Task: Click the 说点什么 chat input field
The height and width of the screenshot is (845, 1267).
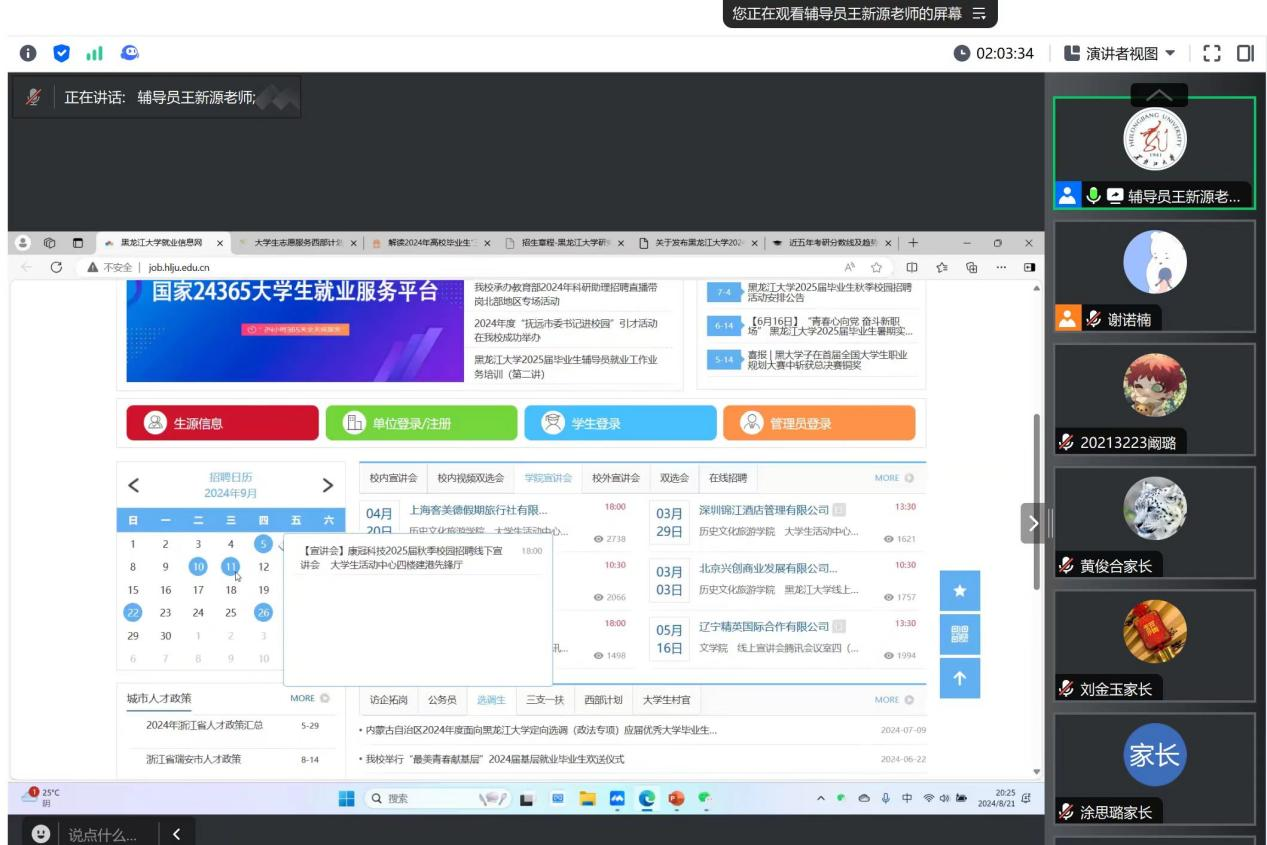Action: pyautogui.click(x=98, y=833)
